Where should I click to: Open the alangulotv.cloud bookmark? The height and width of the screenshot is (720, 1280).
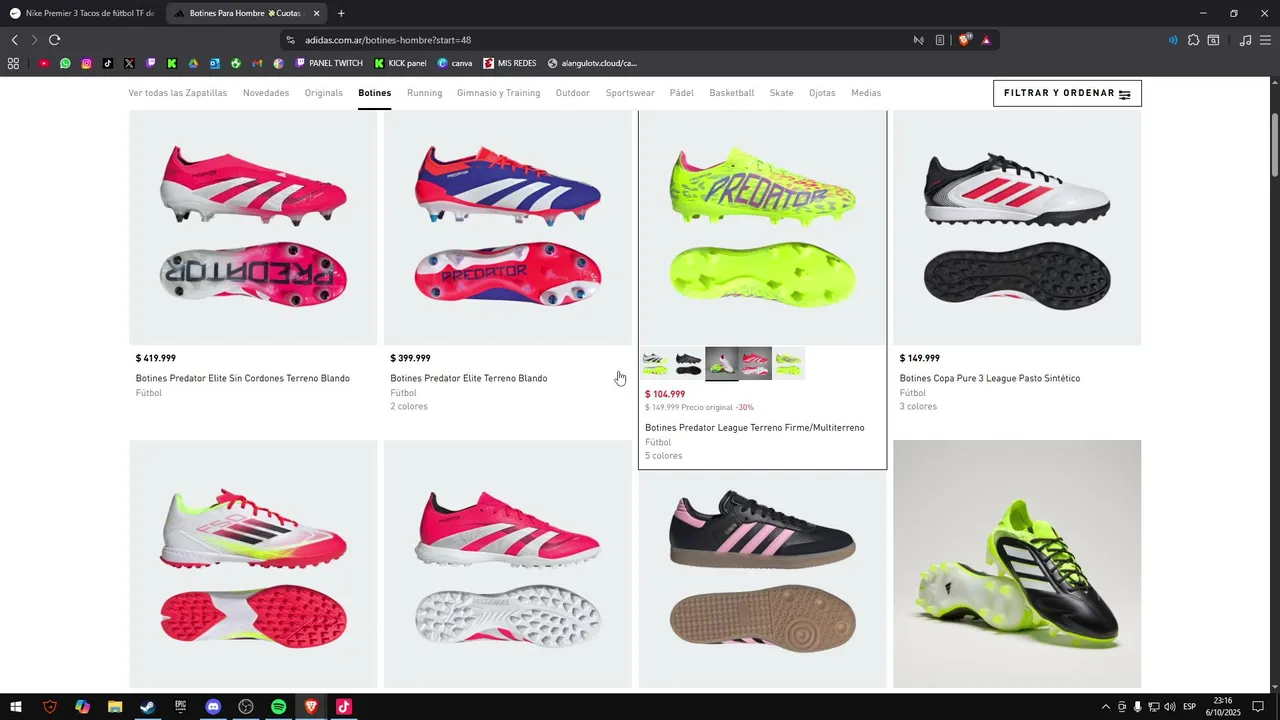pyautogui.click(x=592, y=63)
